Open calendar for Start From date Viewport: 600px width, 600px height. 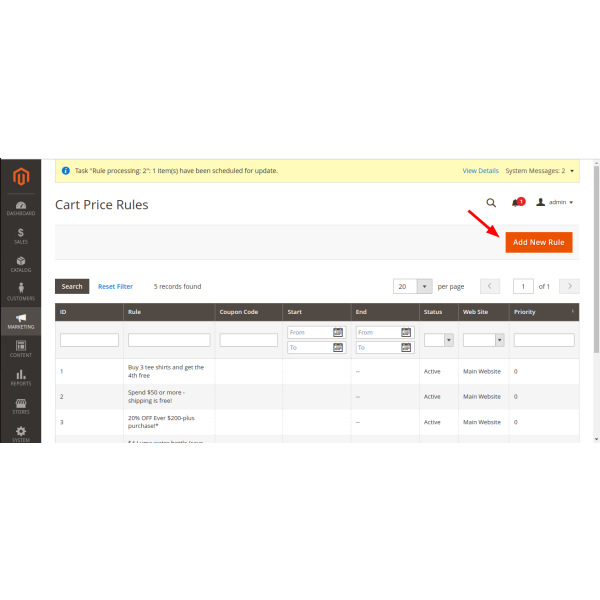pos(338,332)
